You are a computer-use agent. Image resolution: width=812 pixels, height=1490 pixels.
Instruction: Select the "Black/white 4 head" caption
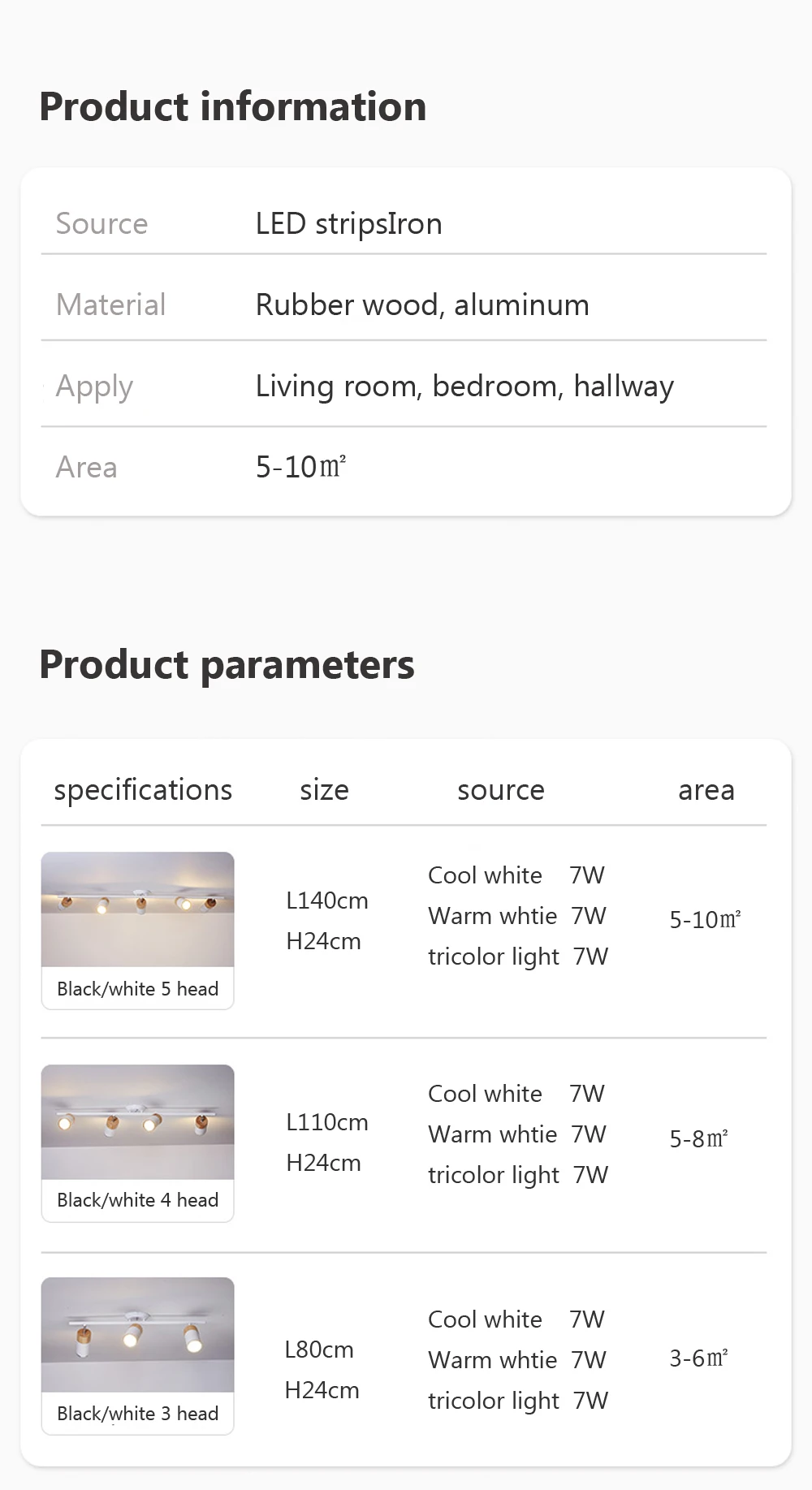(138, 1200)
